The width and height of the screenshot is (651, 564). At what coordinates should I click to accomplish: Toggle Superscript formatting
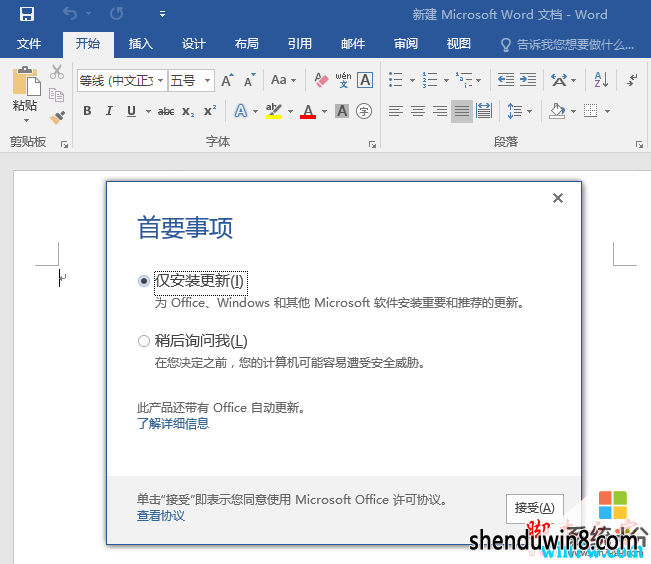tap(210, 111)
